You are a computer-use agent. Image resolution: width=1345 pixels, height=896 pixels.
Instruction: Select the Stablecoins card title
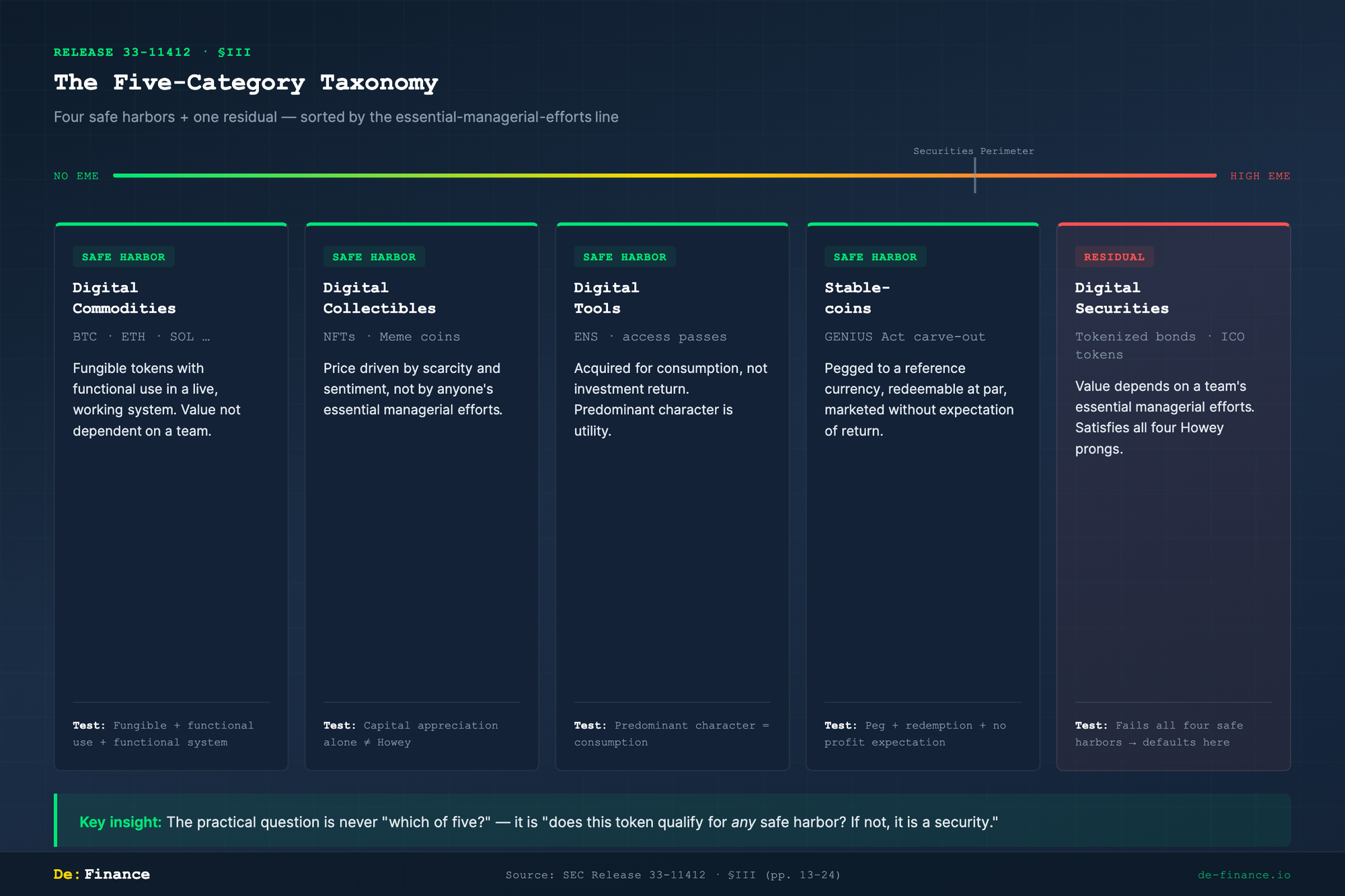857,298
